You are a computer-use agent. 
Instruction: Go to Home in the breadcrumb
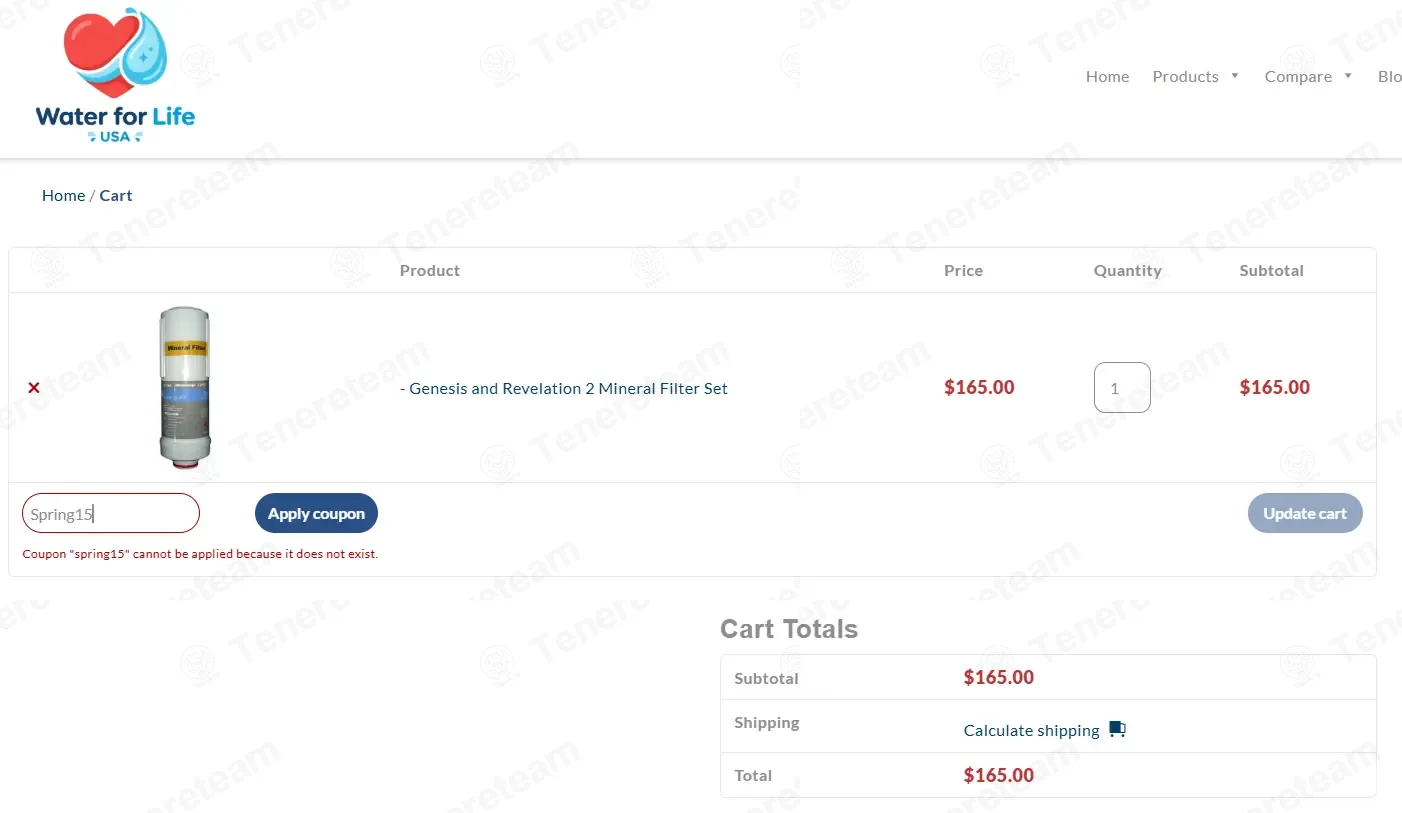click(x=63, y=196)
